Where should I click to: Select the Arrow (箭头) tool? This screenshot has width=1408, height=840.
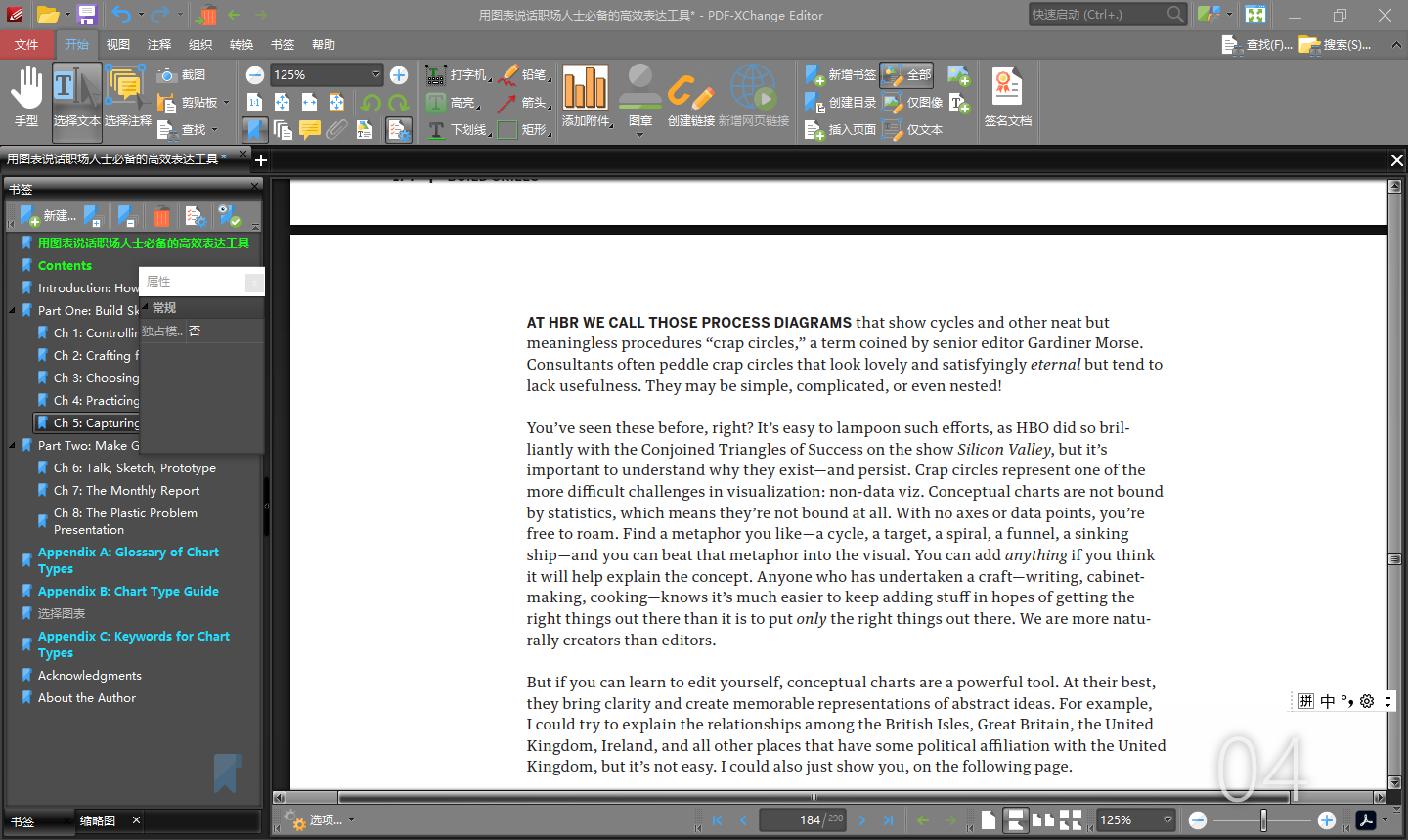coord(524,103)
